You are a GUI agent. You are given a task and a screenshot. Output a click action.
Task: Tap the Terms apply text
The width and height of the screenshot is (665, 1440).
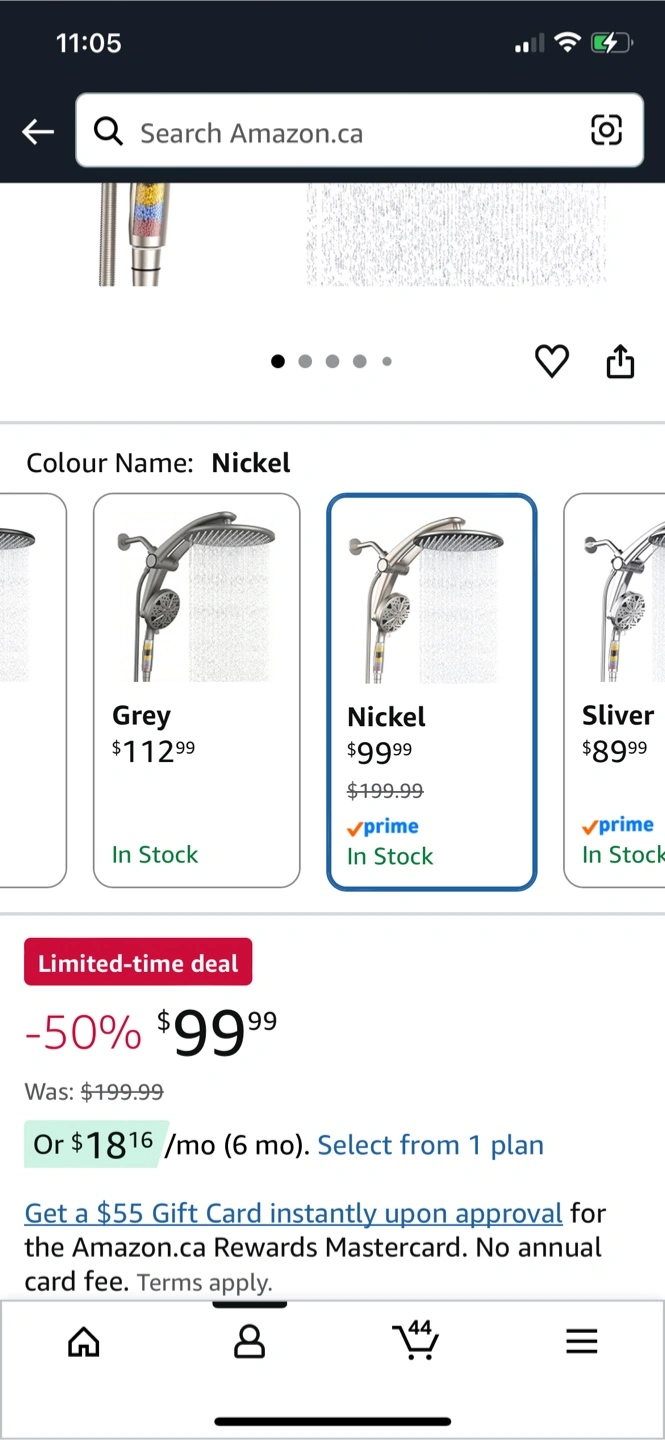pyautogui.click(x=204, y=1283)
